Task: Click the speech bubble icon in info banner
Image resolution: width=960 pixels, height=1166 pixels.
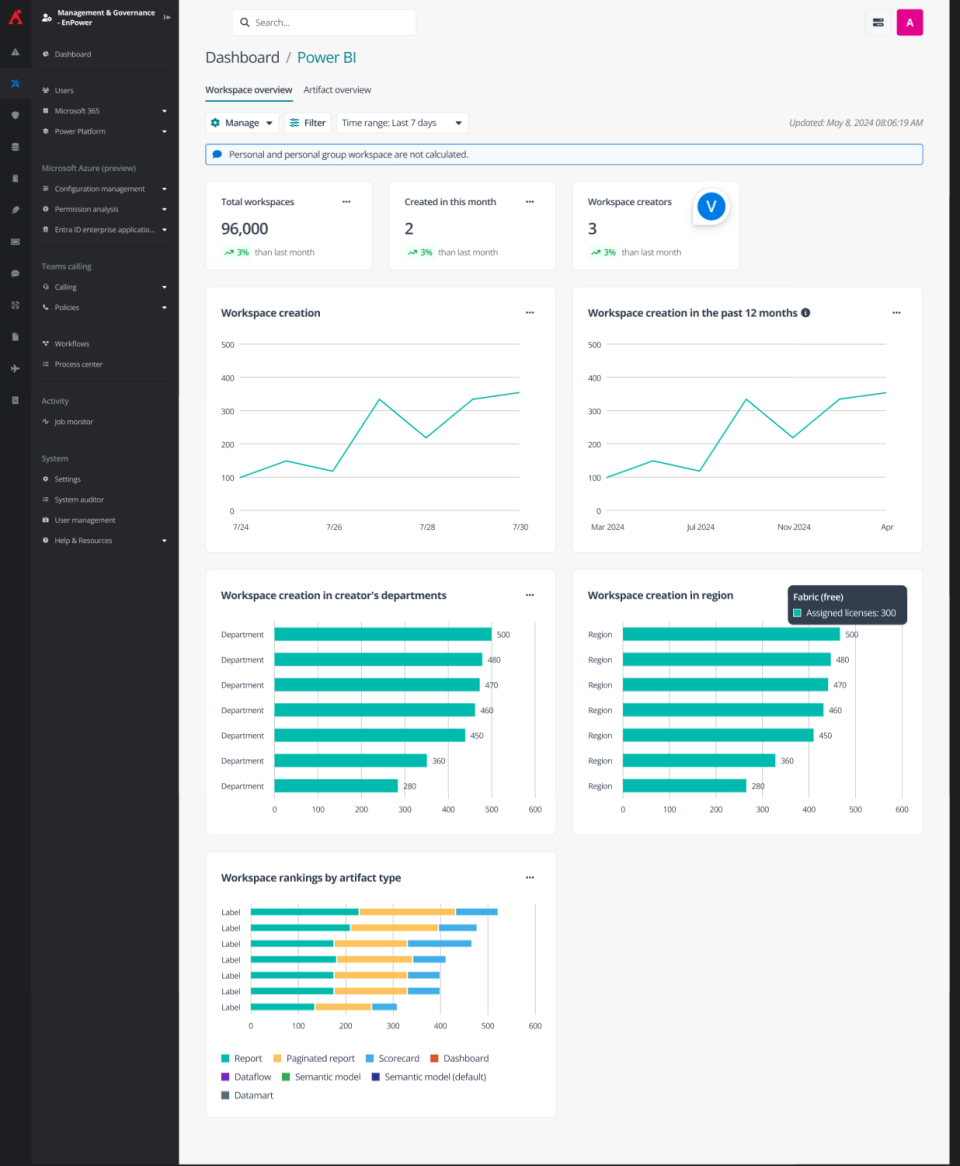Action: 217,155
